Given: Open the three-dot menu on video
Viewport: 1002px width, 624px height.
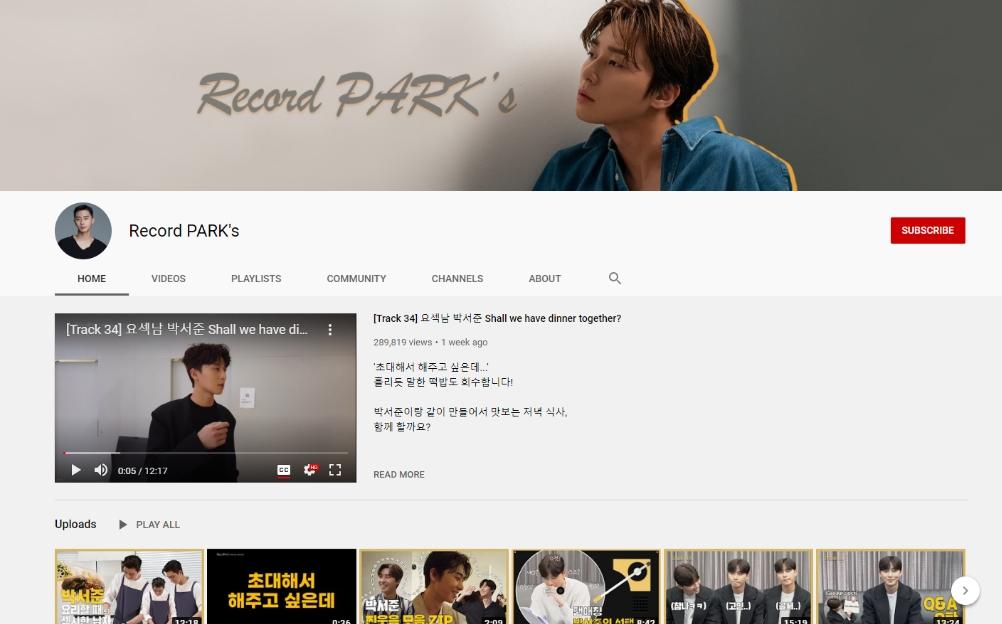Looking at the screenshot, I should coord(330,330).
